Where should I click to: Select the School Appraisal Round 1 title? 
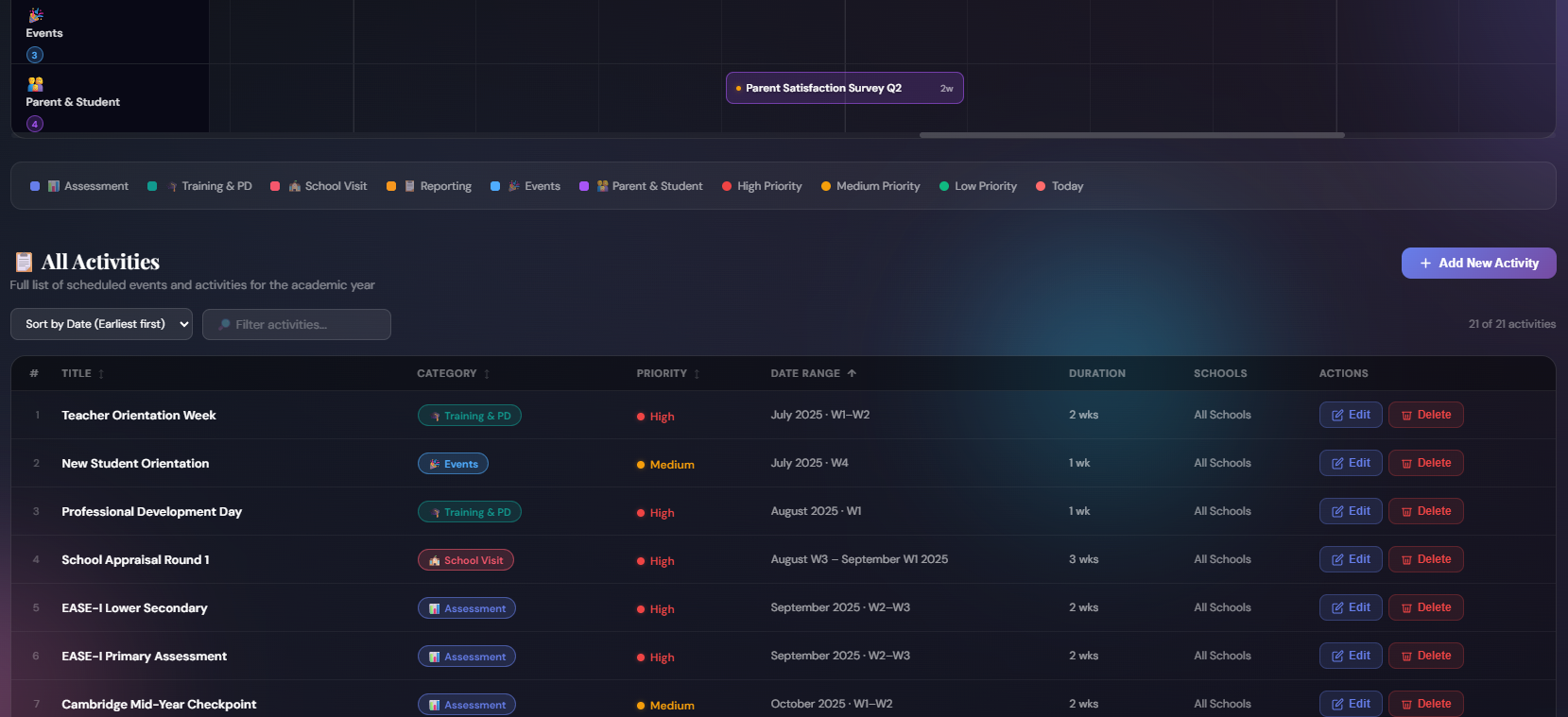[x=135, y=559]
